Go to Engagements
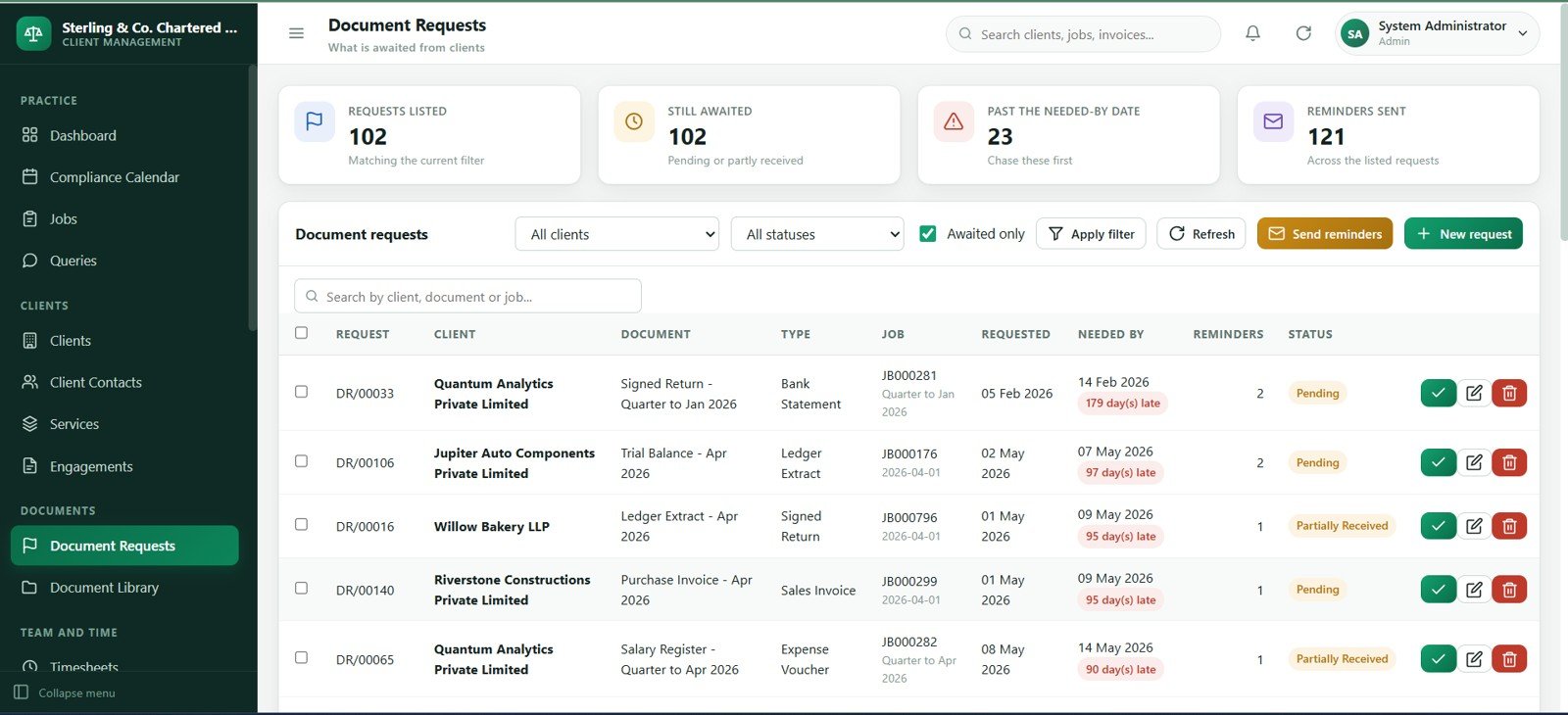The width and height of the screenshot is (1568, 715). tap(124, 466)
